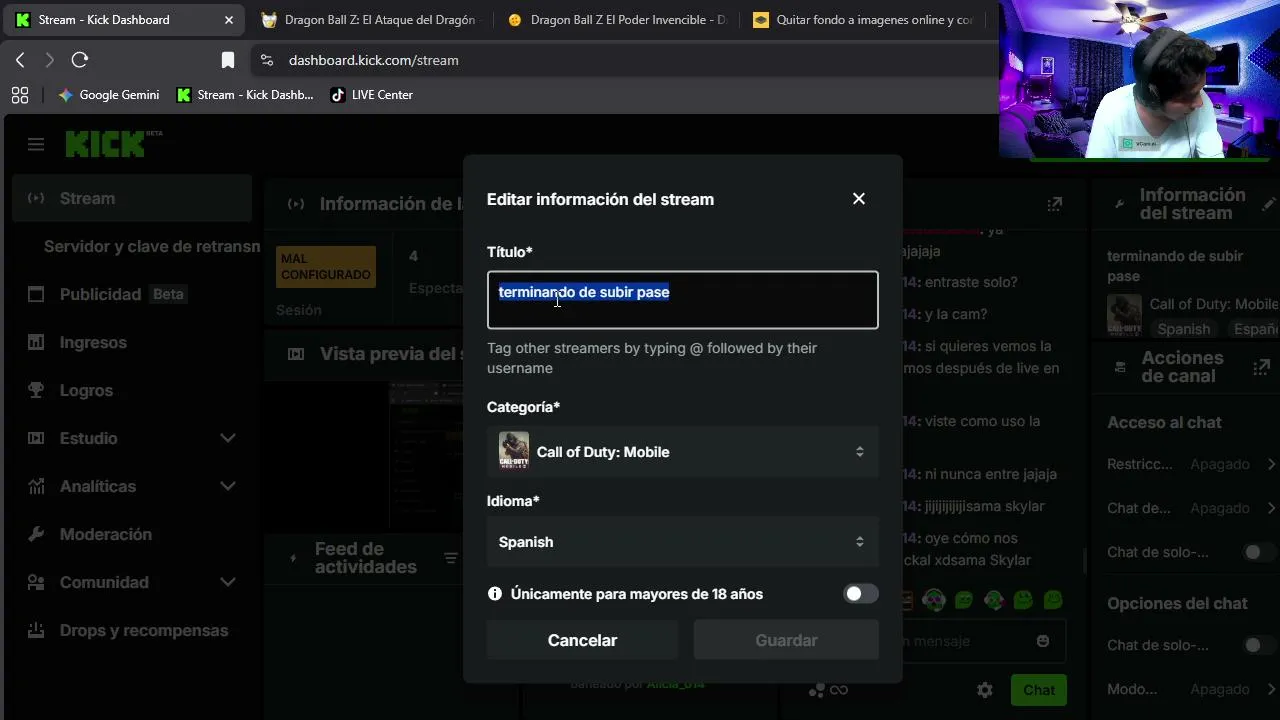
Task: Click the bookmark icon left of the address bar
Action: [x=228, y=60]
